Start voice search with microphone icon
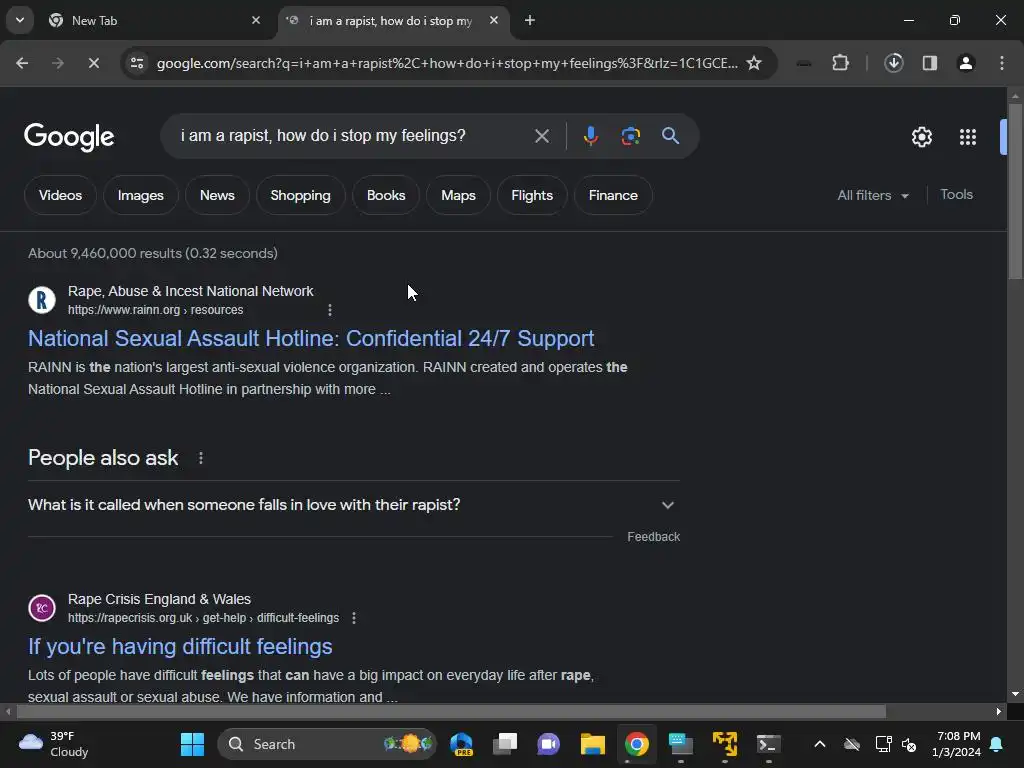The height and width of the screenshot is (768, 1024). [x=590, y=136]
